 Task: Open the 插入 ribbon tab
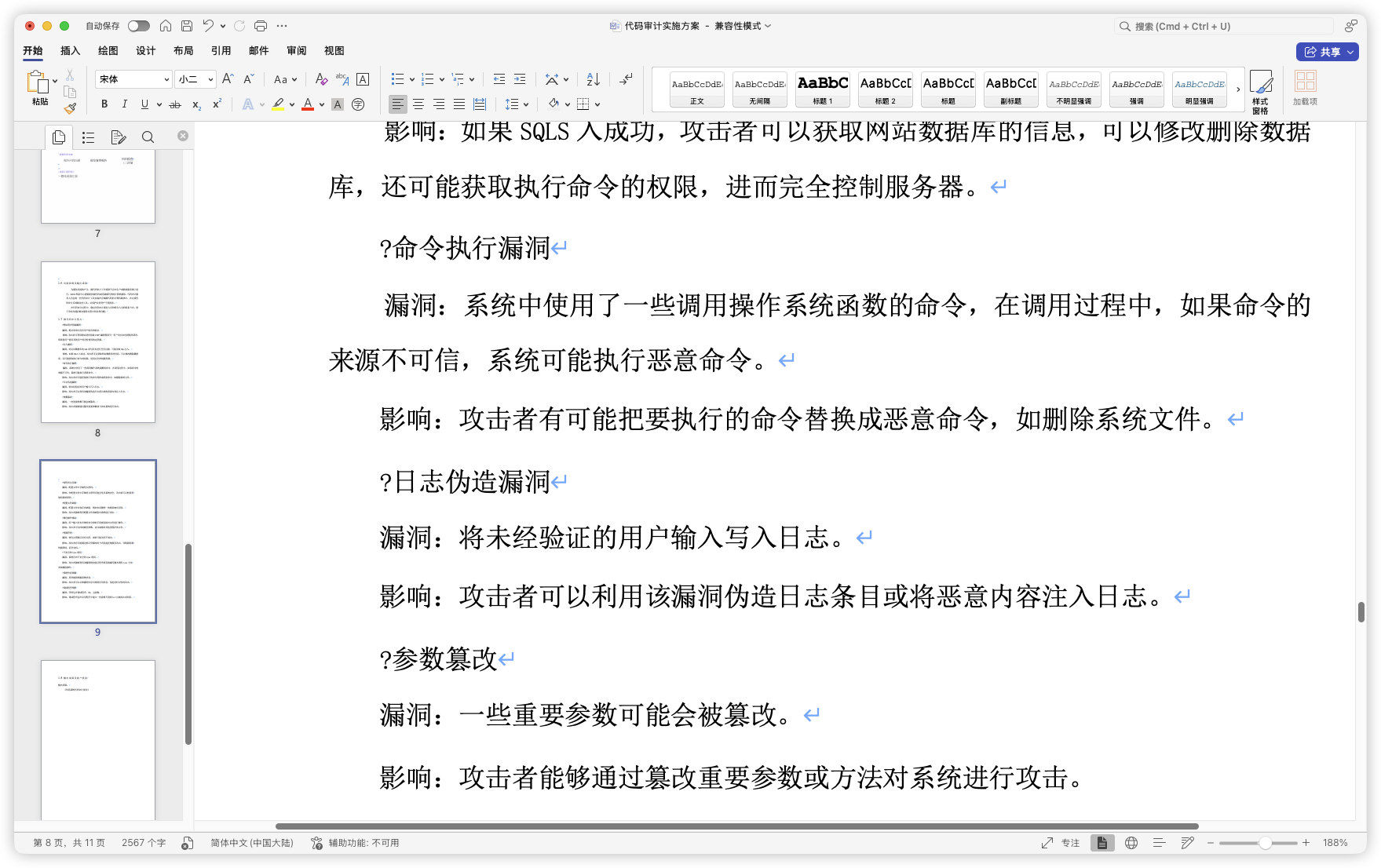(x=70, y=50)
